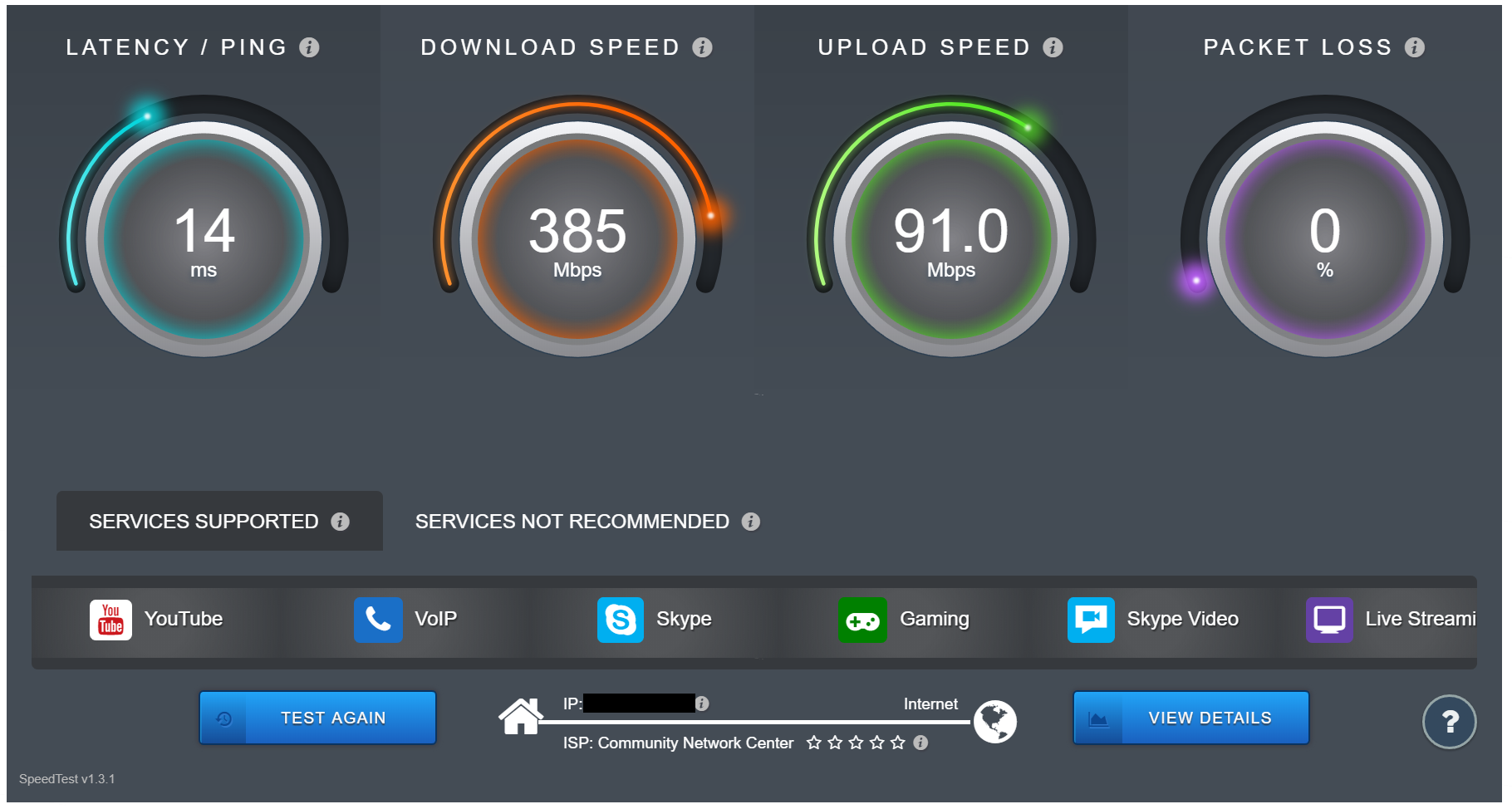Click the home network house icon
This screenshot has height=809, width=1512.
coord(520,716)
